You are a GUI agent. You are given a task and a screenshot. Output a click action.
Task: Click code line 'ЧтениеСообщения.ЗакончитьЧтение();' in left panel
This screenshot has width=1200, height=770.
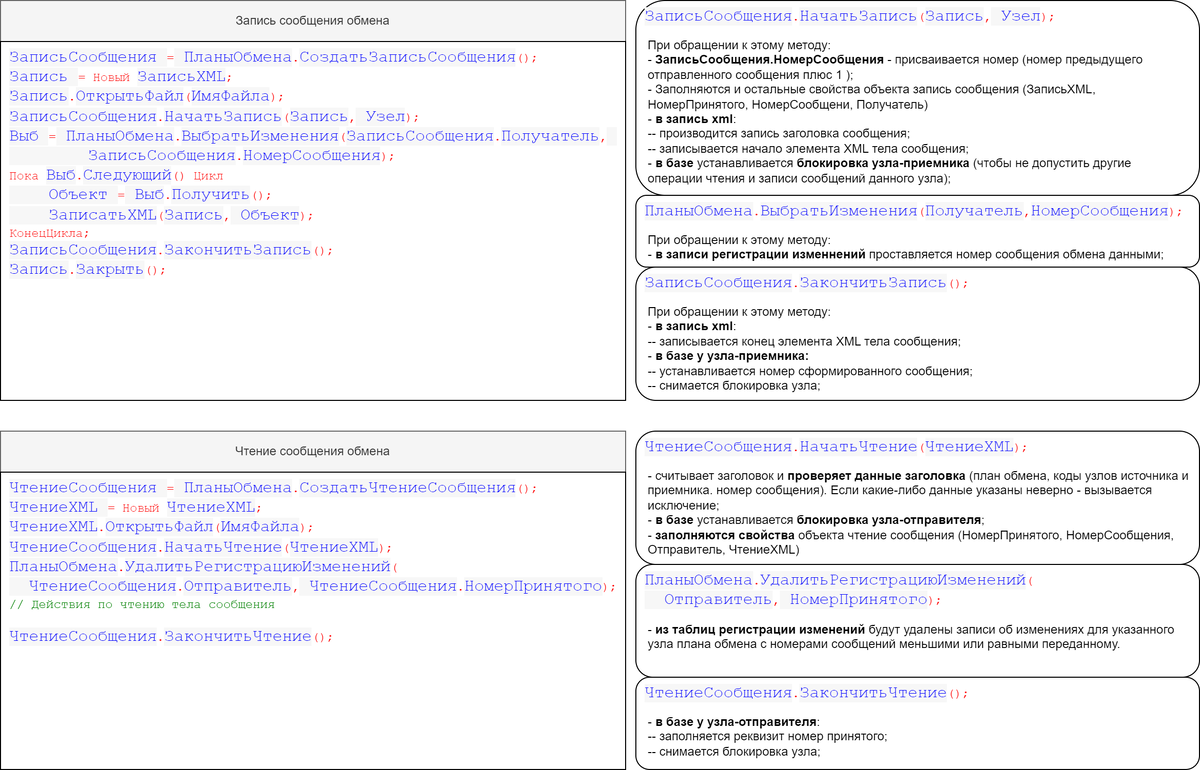click(x=170, y=636)
